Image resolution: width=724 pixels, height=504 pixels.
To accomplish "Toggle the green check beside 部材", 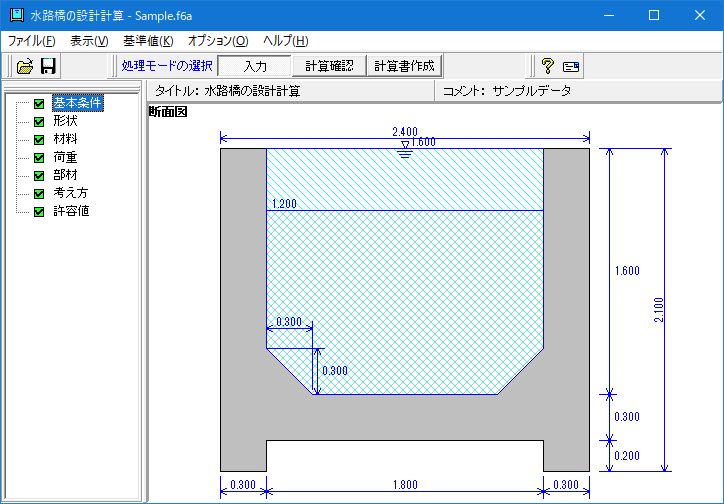I will pos(39,176).
